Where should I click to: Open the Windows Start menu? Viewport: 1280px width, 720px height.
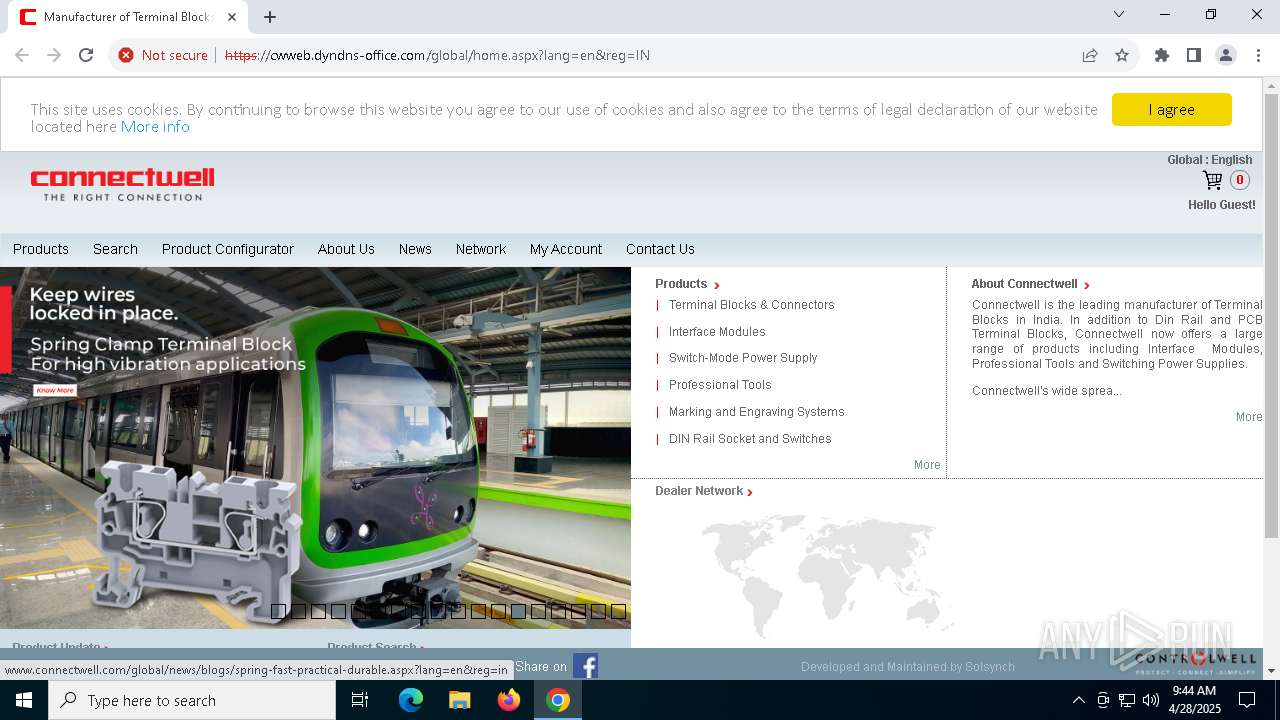point(24,700)
